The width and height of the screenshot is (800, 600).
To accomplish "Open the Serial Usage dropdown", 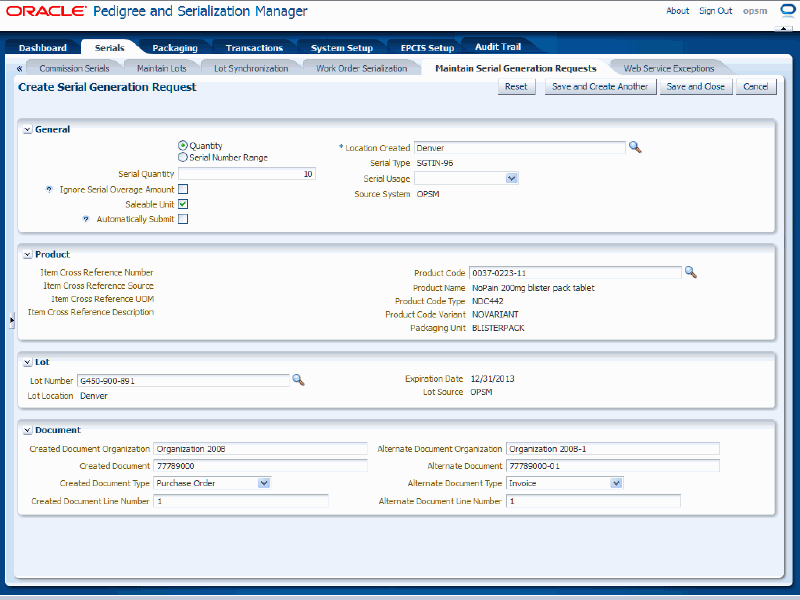I will click(x=511, y=178).
